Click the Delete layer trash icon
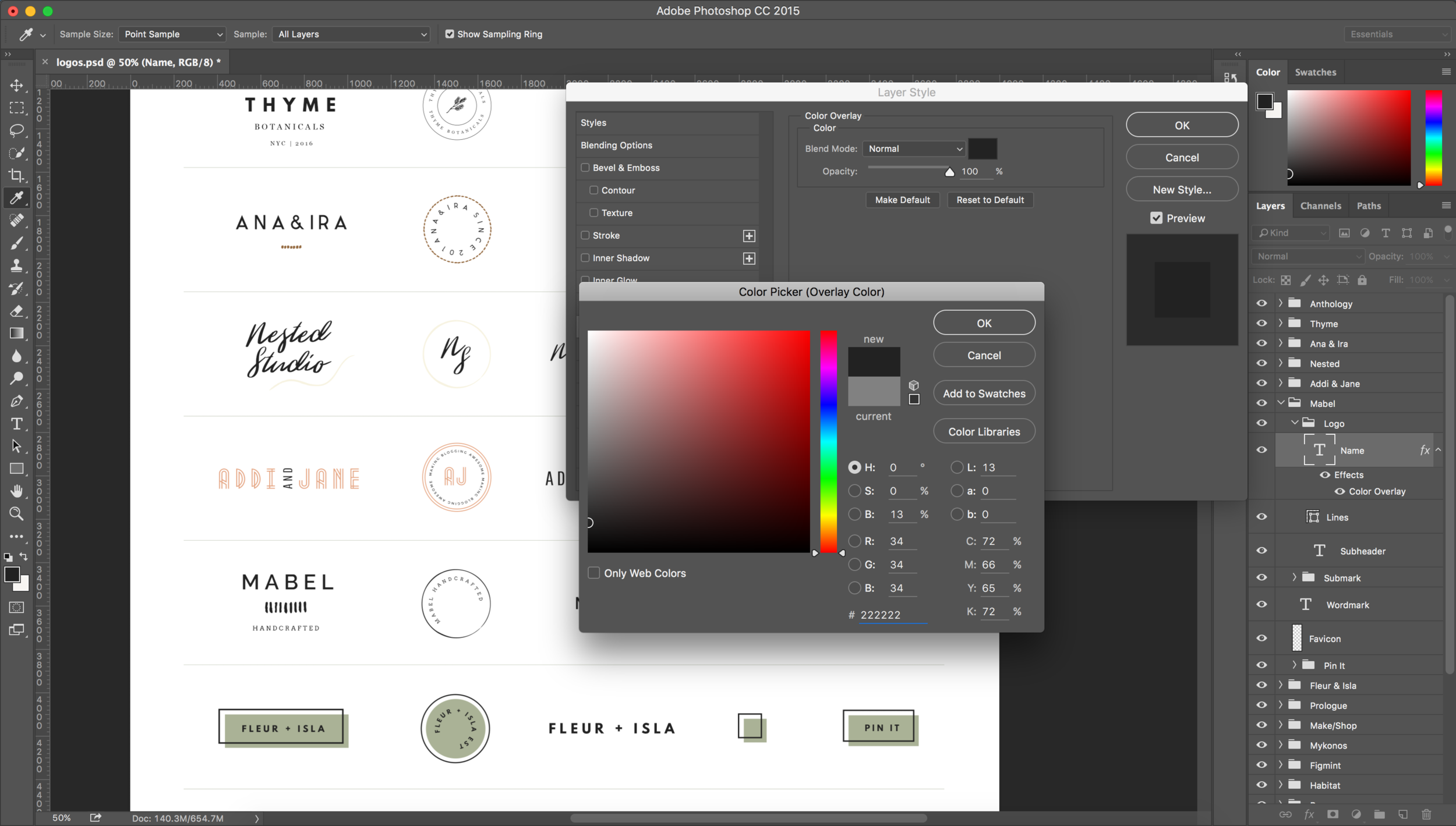 point(1426,814)
